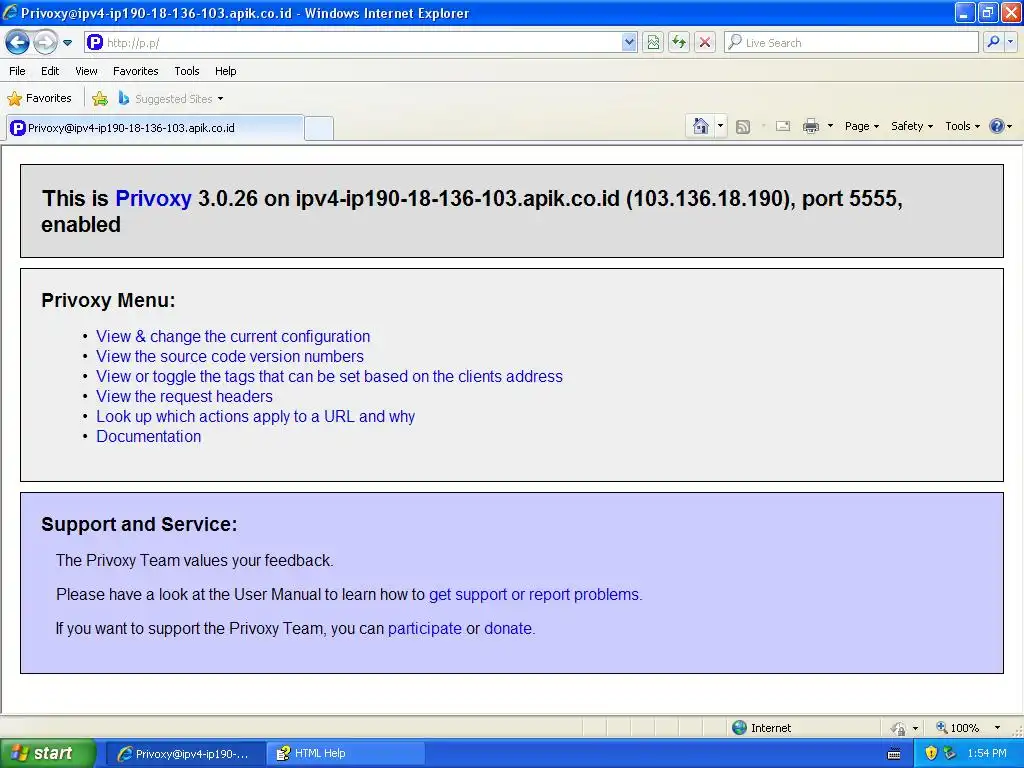Click the on-screen keyboard tray icon

[894, 754]
